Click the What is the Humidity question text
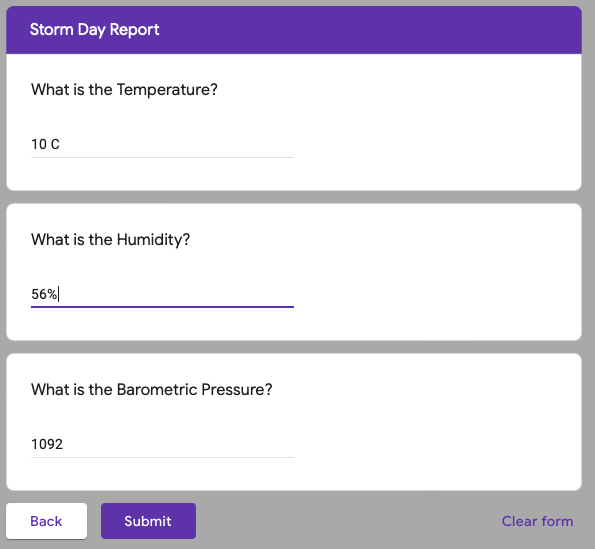This screenshot has height=549, width=595. point(110,239)
